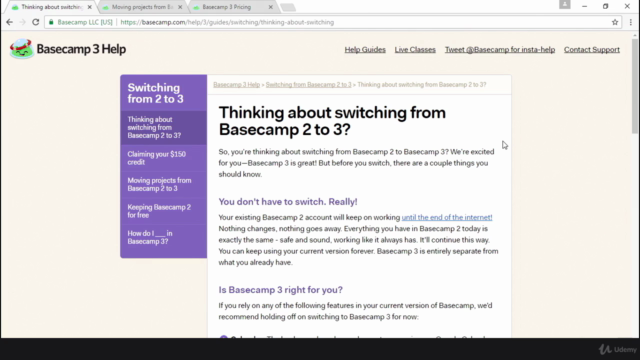Open 'Tweet @Basecamp for insta-help' link

(x=500, y=49)
